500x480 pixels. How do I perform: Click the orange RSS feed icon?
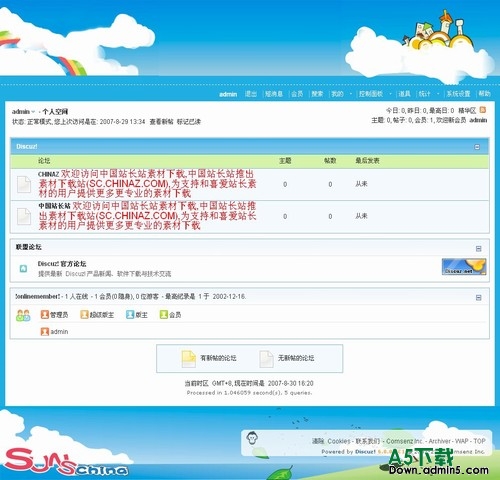pyautogui.click(x=483, y=110)
